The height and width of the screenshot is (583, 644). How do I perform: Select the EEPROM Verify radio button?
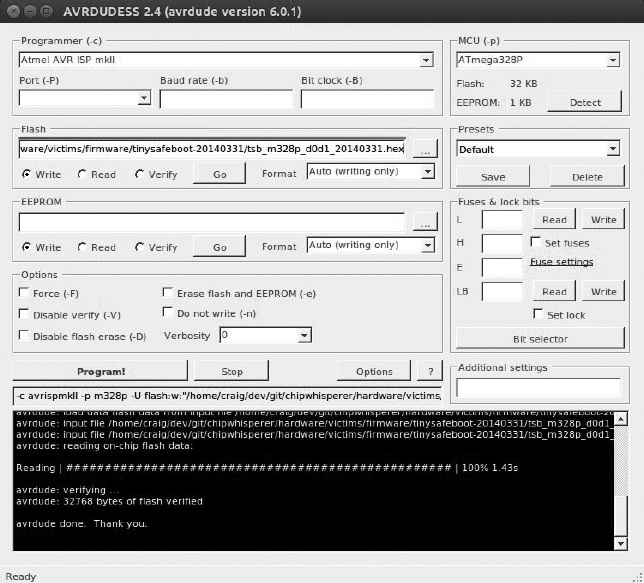pos(139,247)
